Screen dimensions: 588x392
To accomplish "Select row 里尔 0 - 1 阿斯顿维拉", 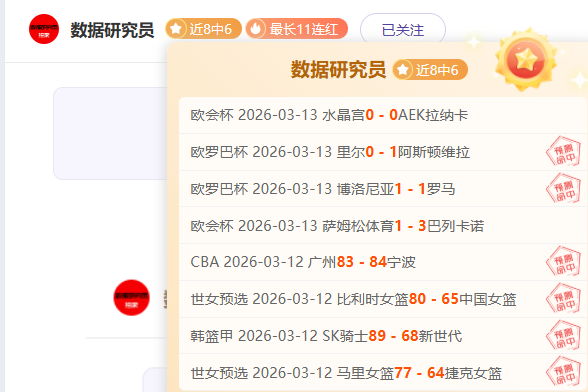I will [382, 152].
